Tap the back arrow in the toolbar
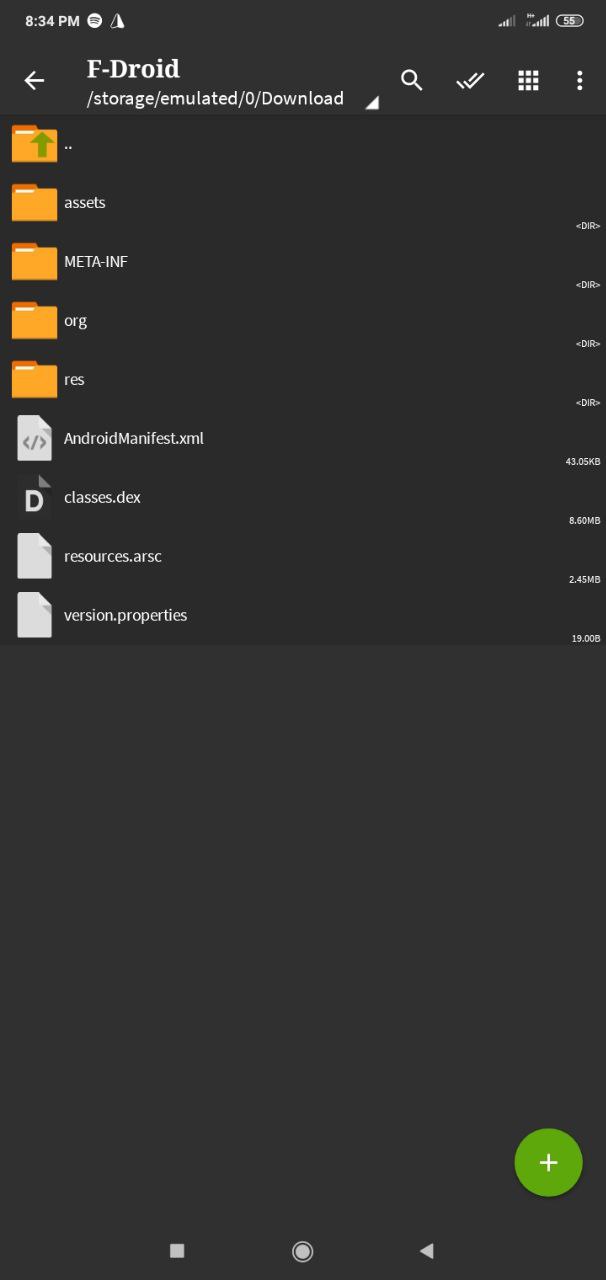The width and height of the screenshot is (606, 1280). [x=34, y=81]
